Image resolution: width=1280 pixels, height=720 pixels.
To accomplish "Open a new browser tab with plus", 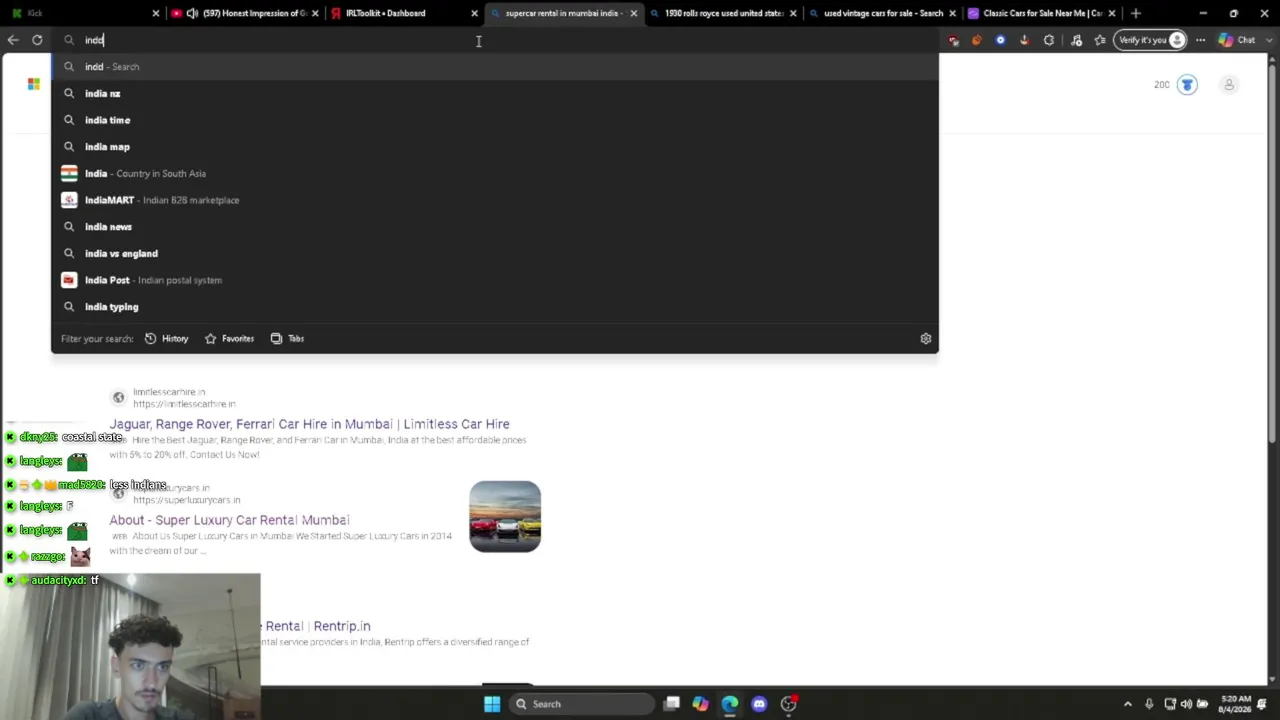I will pos(1135,13).
